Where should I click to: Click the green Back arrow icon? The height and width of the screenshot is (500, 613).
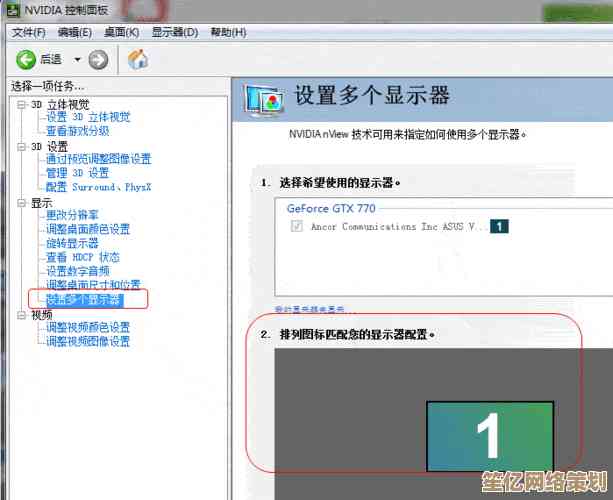[25, 60]
